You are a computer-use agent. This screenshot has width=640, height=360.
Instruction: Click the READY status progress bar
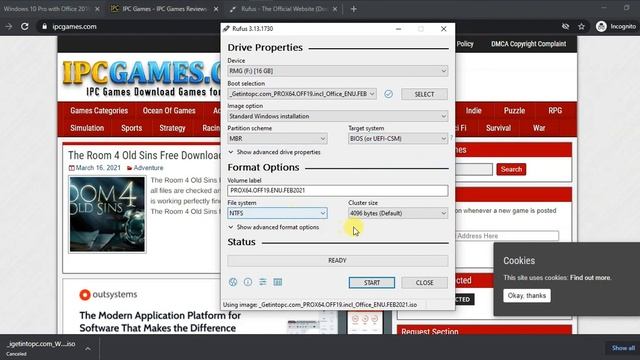point(338,260)
